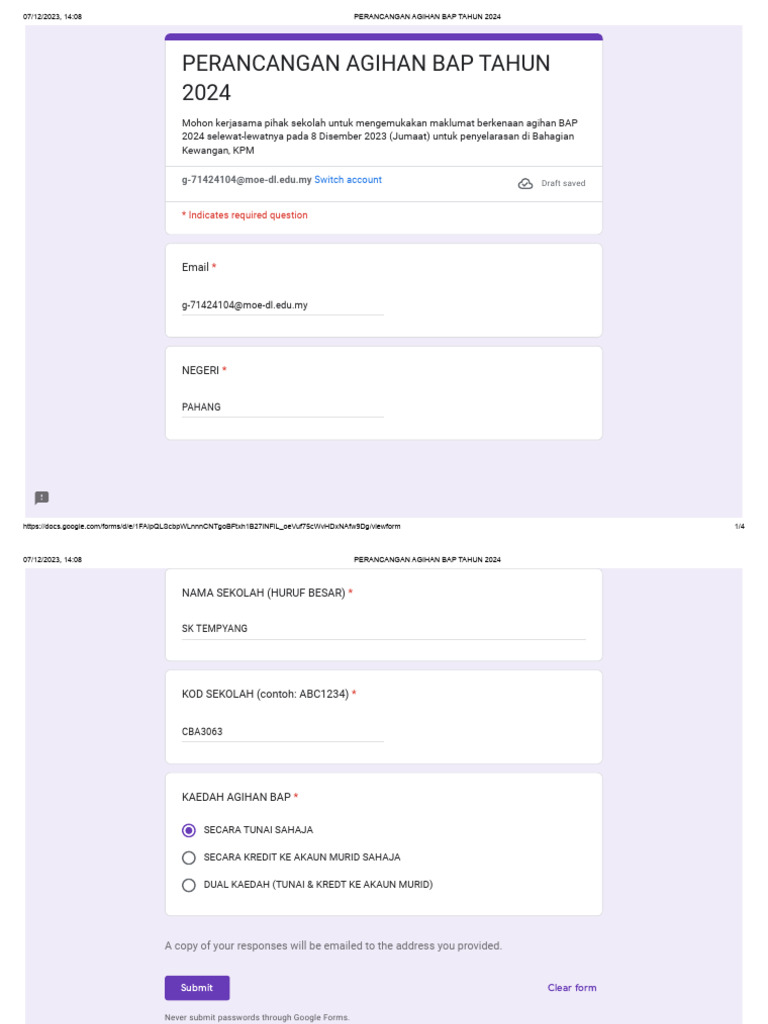The image size is (768, 1024).
Task: Click the form description about Bahagian Kewangan
Action: click(x=378, y=136)
